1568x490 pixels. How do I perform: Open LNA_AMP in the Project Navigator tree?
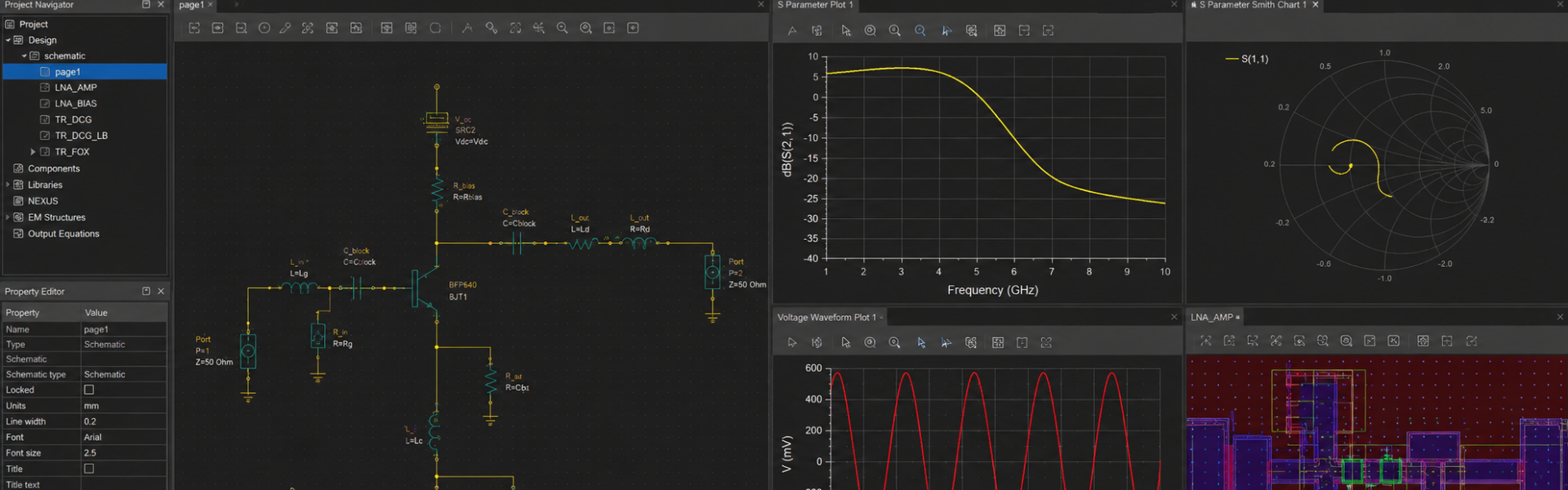[75, 87]
